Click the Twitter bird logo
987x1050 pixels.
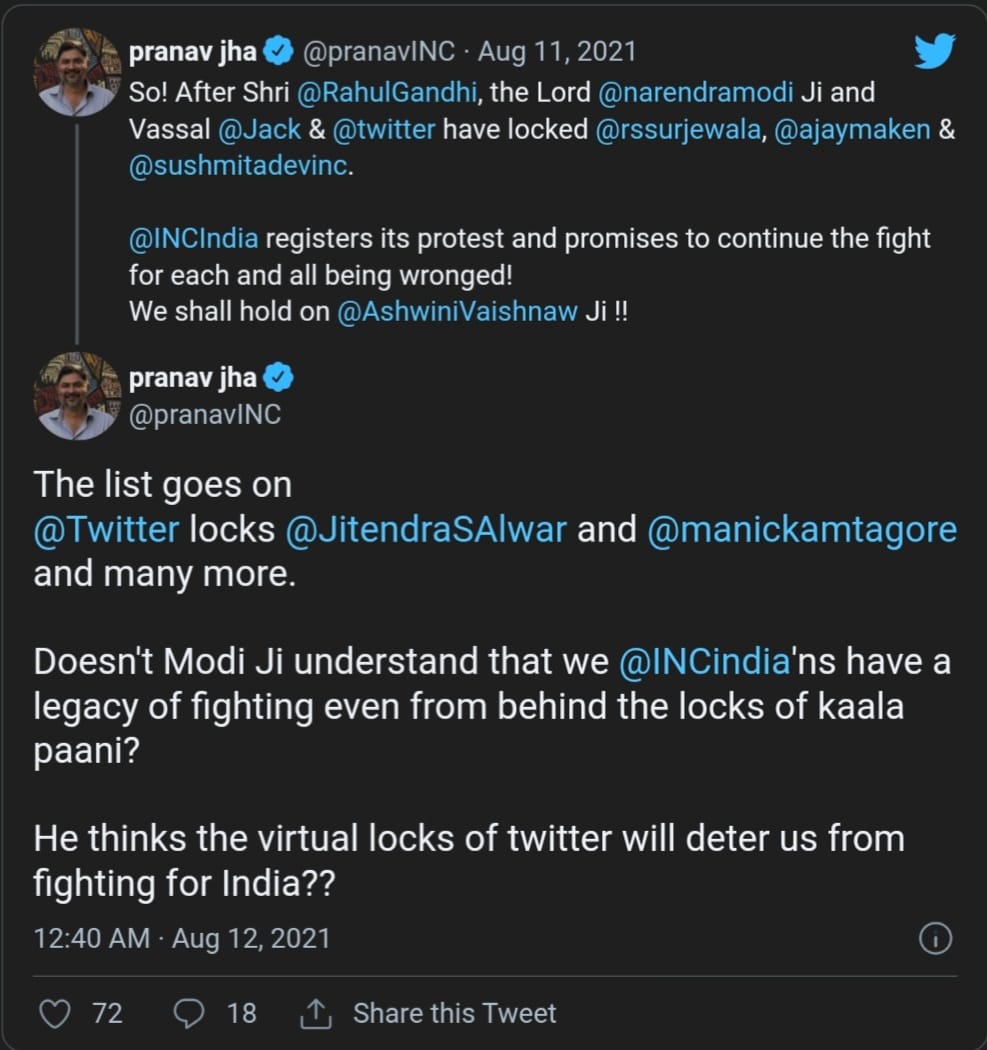click(x=934, y=51)
